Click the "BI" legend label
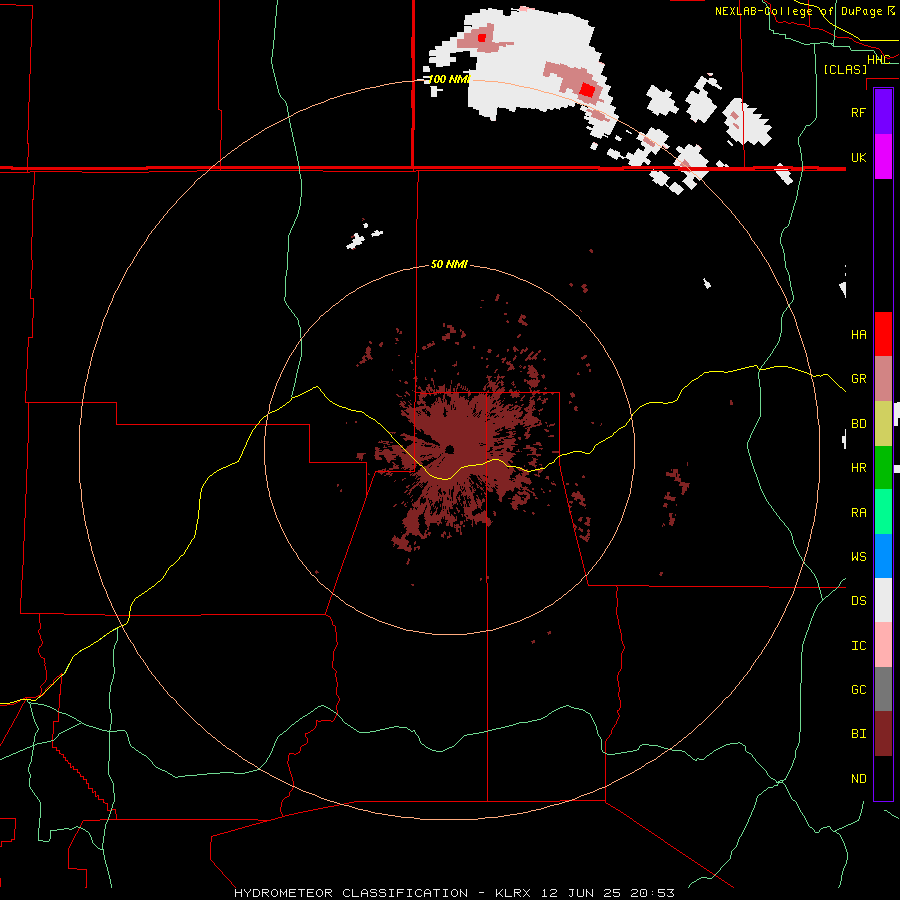The image size is (900, 900). (858, 734)
